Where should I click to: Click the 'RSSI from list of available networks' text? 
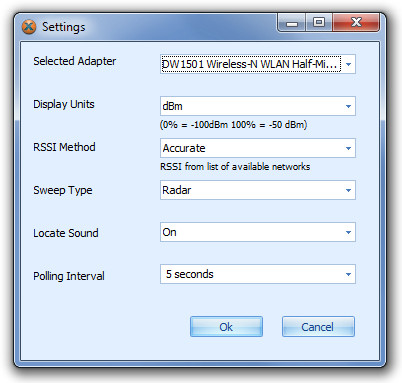[235, 166]
